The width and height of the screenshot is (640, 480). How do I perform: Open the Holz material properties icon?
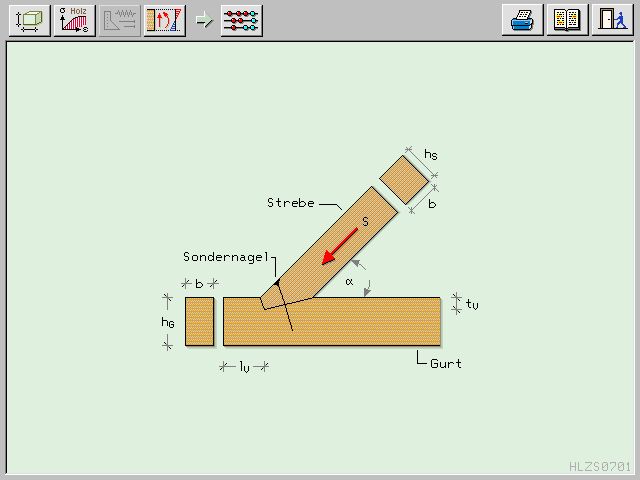click(75, 20)
